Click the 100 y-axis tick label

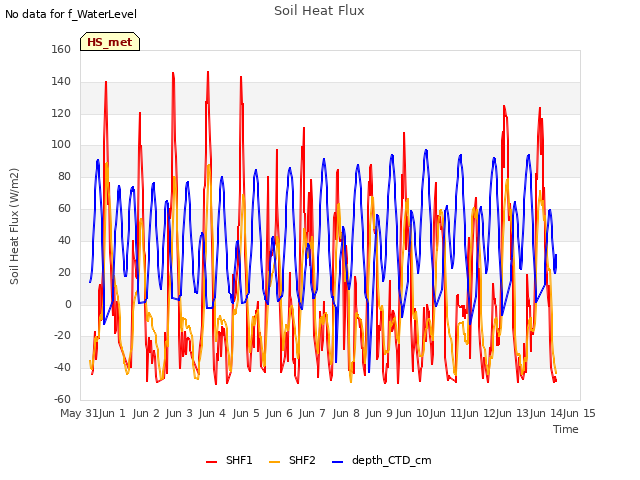(61, 144)
